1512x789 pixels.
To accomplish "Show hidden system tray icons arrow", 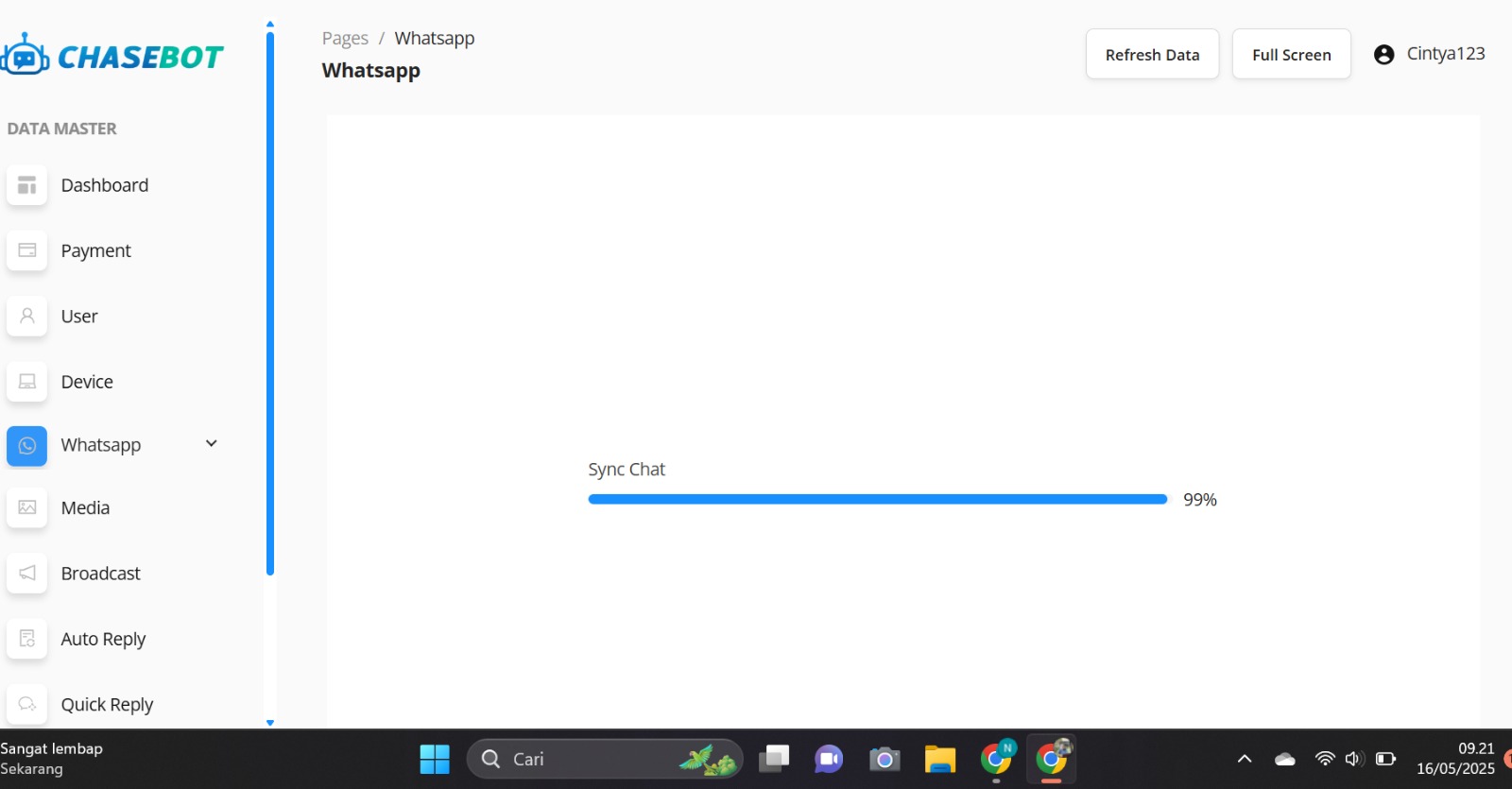I will coord(1245,759).
